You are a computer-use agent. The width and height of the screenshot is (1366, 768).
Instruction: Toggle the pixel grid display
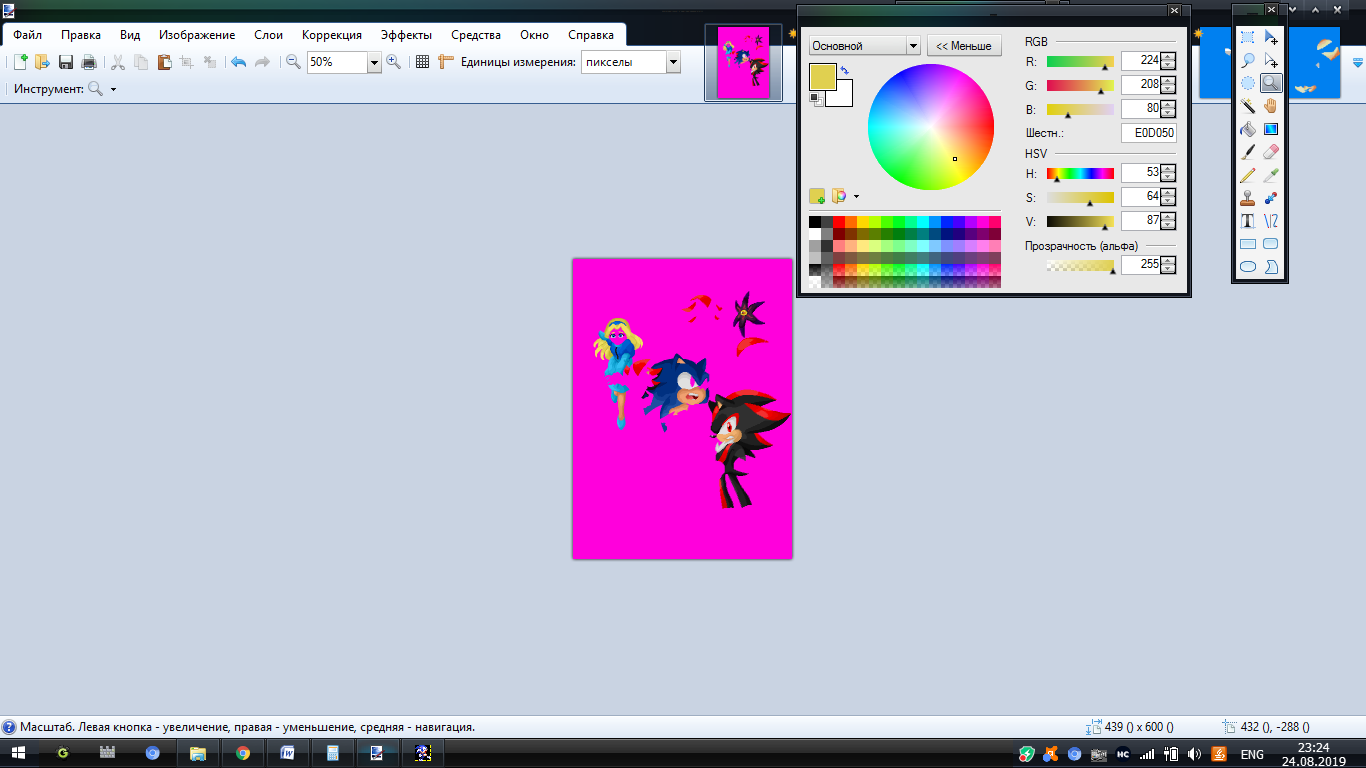click(x=422, y=62)
